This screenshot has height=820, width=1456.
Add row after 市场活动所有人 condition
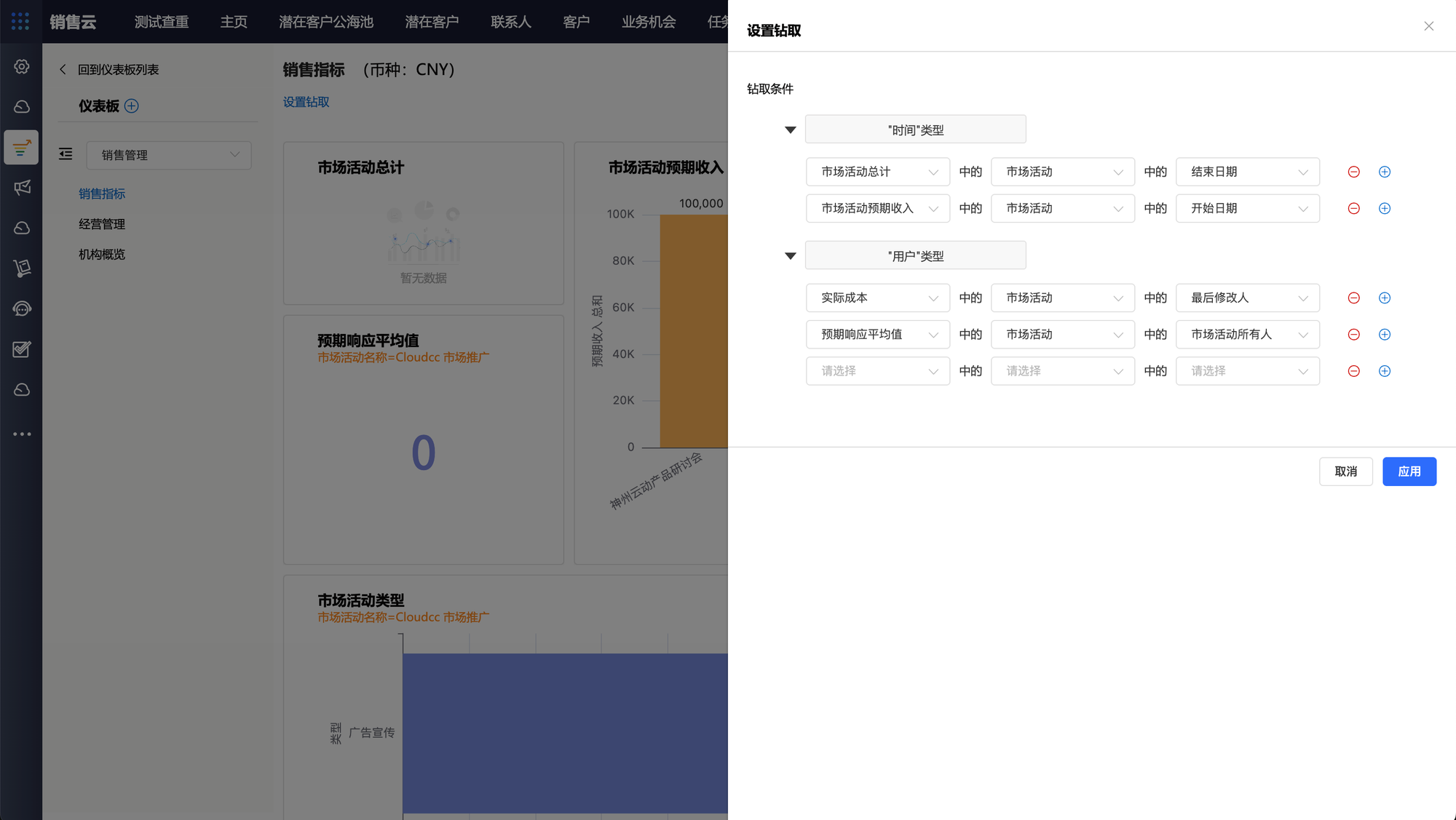click(x=1384, y=335)
